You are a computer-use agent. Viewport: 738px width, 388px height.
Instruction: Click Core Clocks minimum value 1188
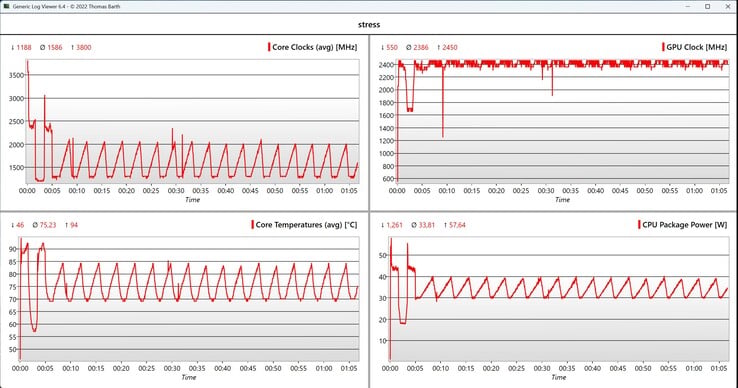pyautogui.click(x=24, y=47)
